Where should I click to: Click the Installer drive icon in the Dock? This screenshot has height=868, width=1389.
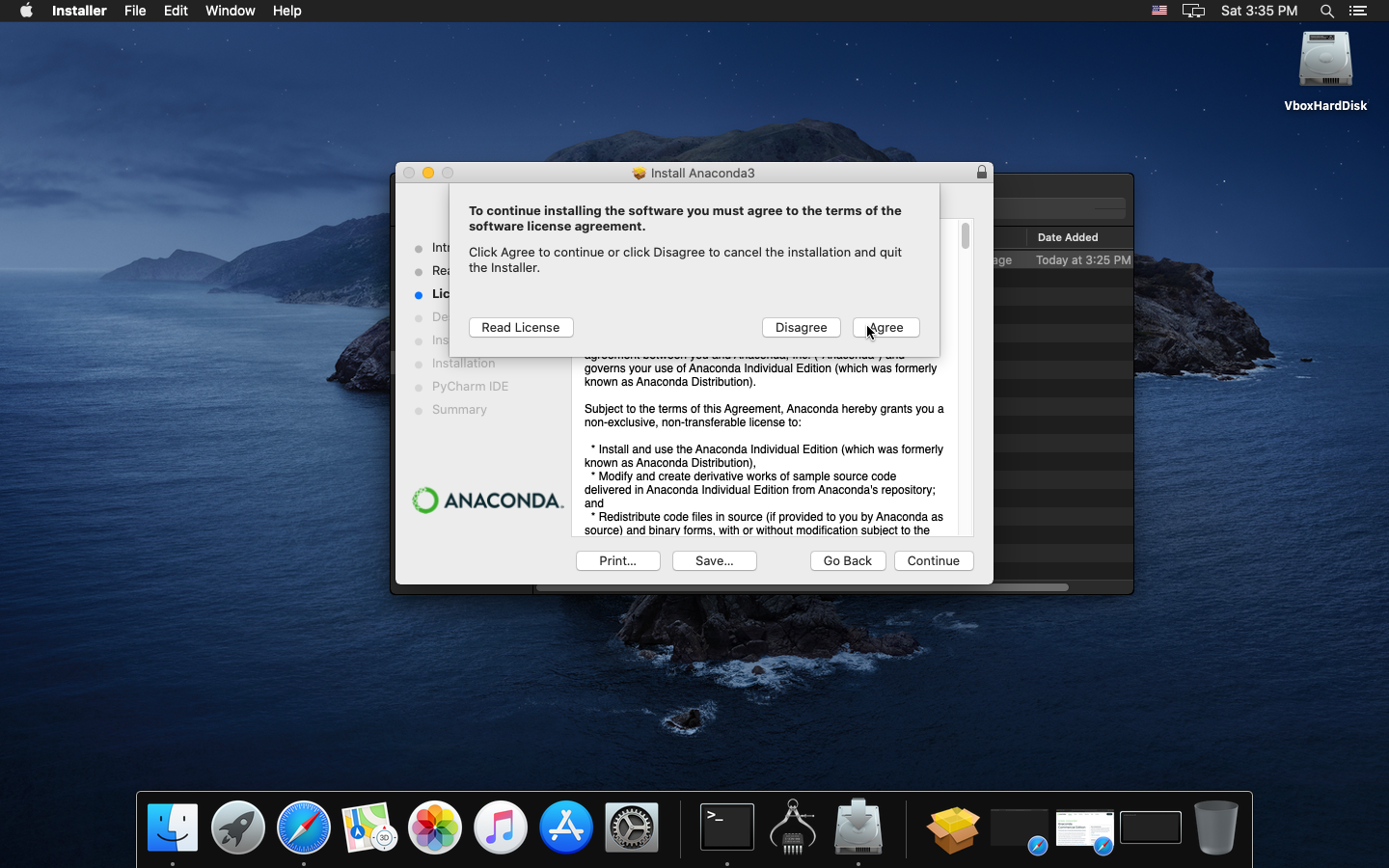point(858,827)
